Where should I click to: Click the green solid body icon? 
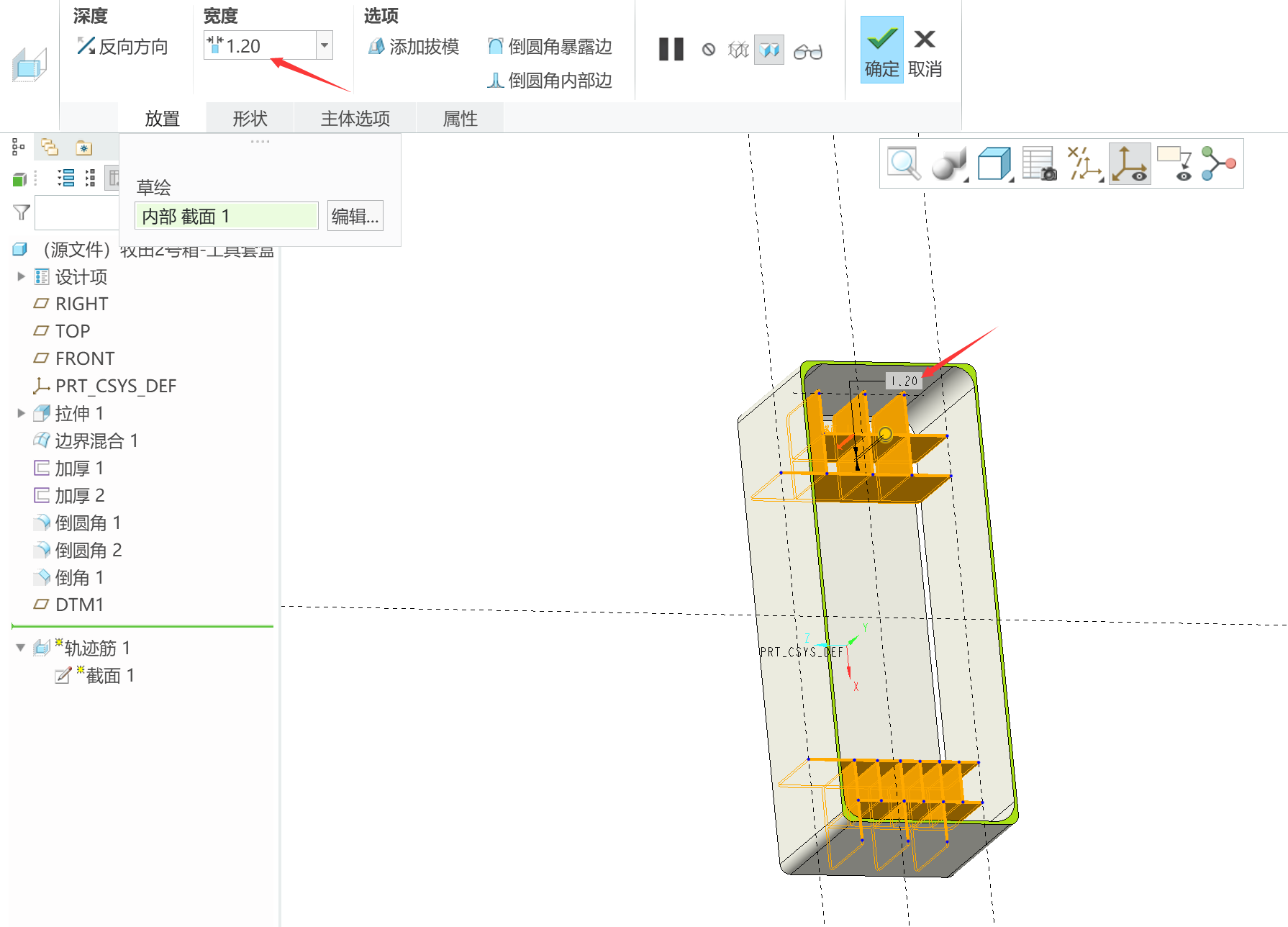click(19, 178)
